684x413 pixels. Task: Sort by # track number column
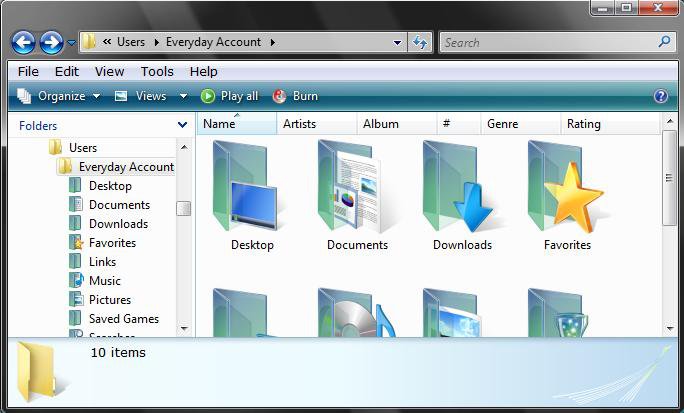(459, 124)
